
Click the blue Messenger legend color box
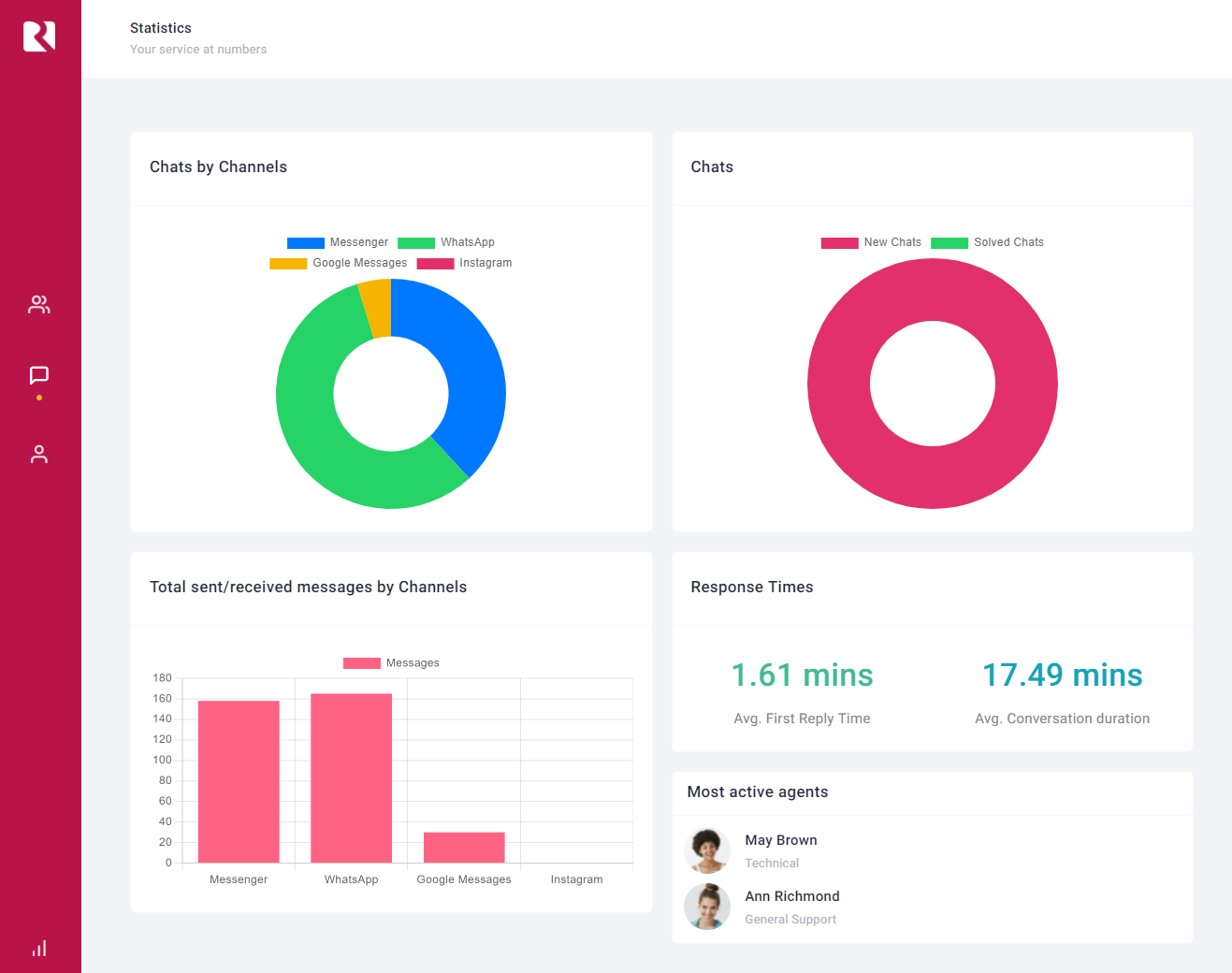(x=306, y=242)
